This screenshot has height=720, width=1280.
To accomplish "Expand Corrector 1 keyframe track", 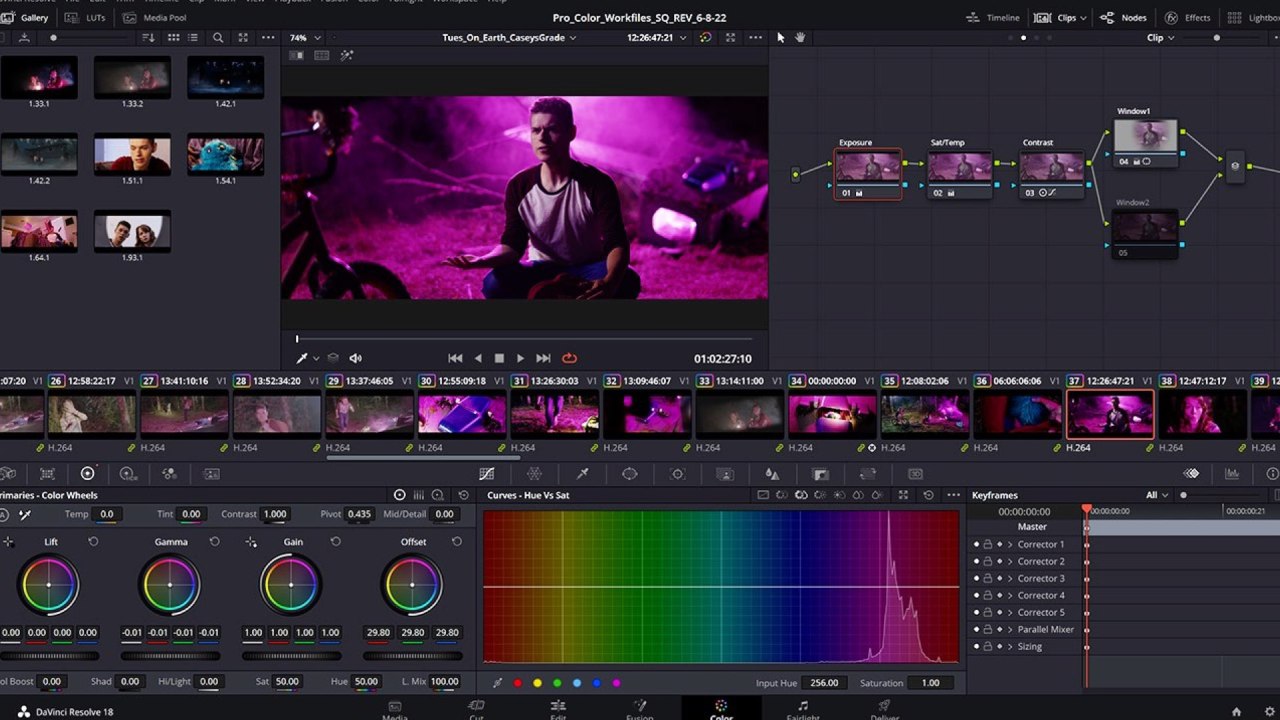I will pyautogui.click(x=1010, y=544).
